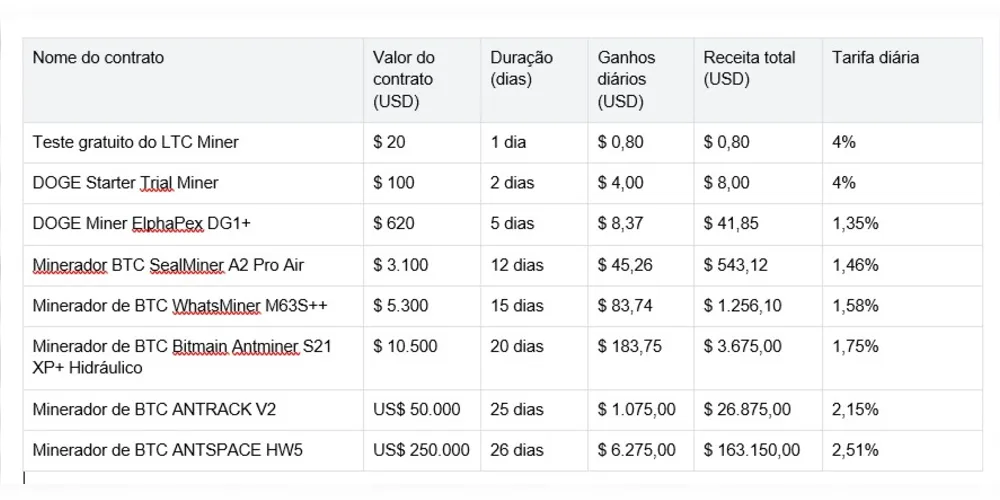Select the "$ 163.150,00" total revenue cell
1000x500 pixels.
(x=752, y=451)
